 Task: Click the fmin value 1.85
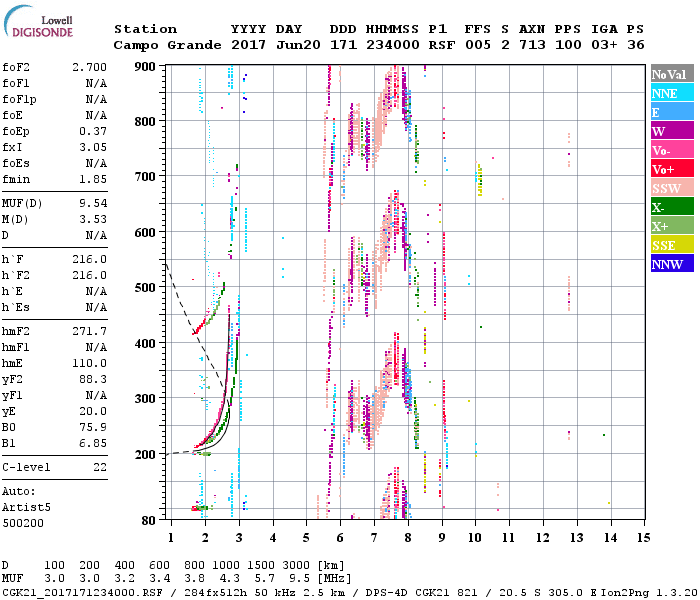[x=93, y=178]
